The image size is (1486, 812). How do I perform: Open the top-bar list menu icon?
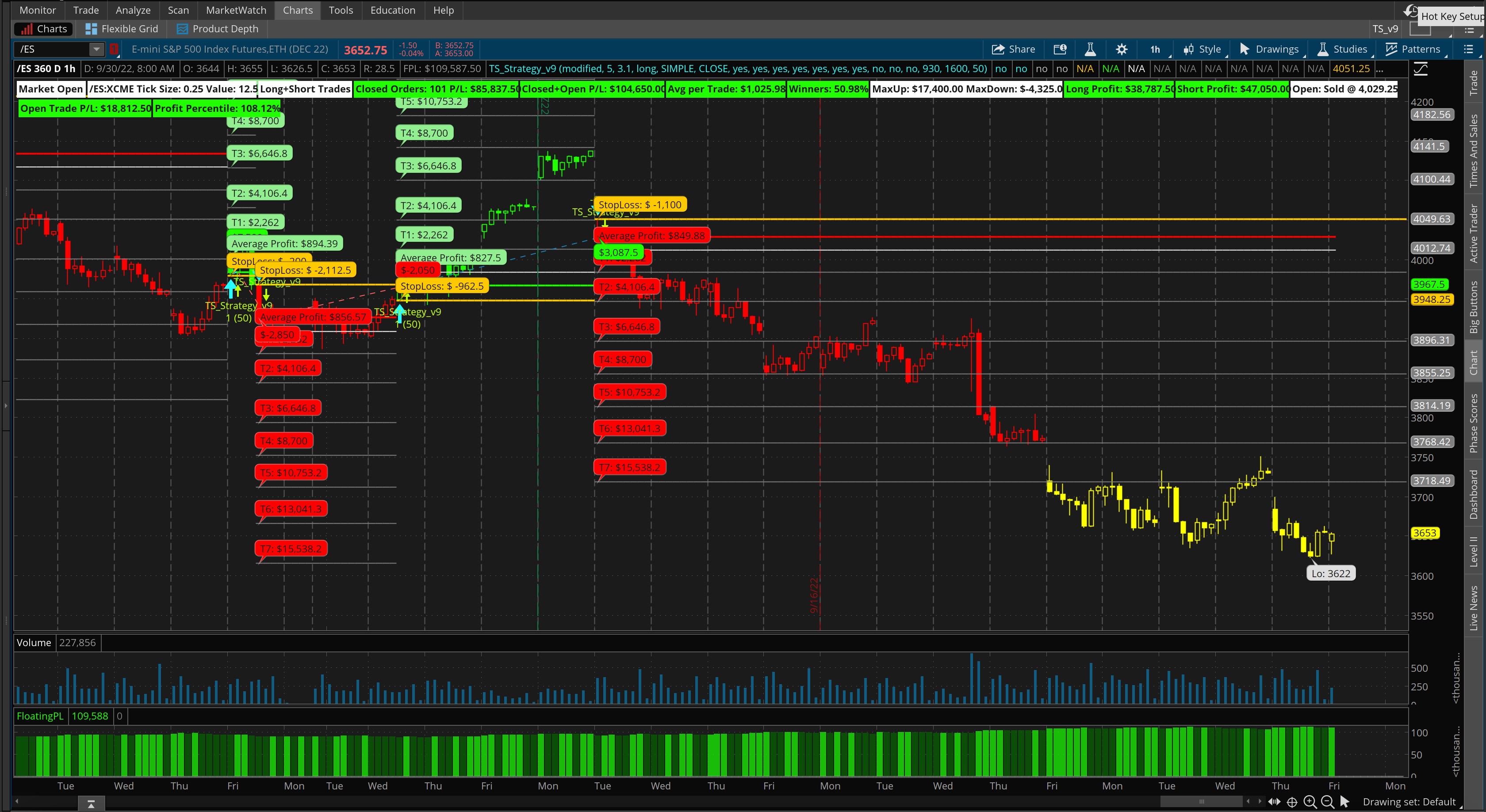pyautogui.click(x=1469, y=31)
